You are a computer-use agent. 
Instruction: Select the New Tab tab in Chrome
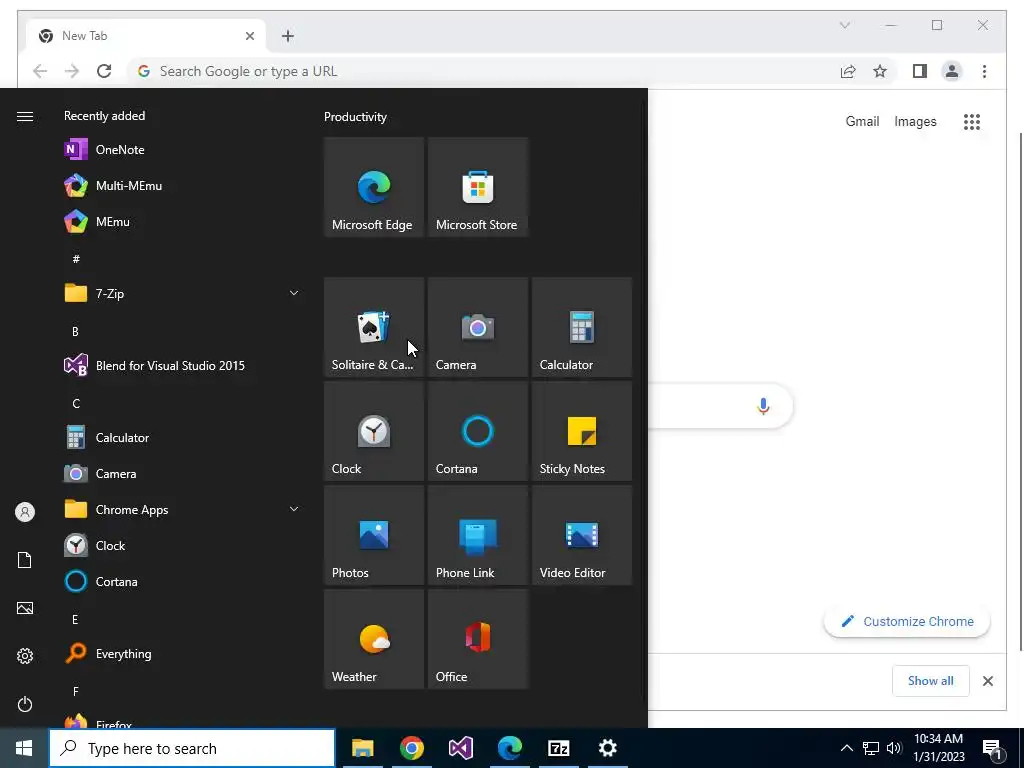[x=146, y=36]
